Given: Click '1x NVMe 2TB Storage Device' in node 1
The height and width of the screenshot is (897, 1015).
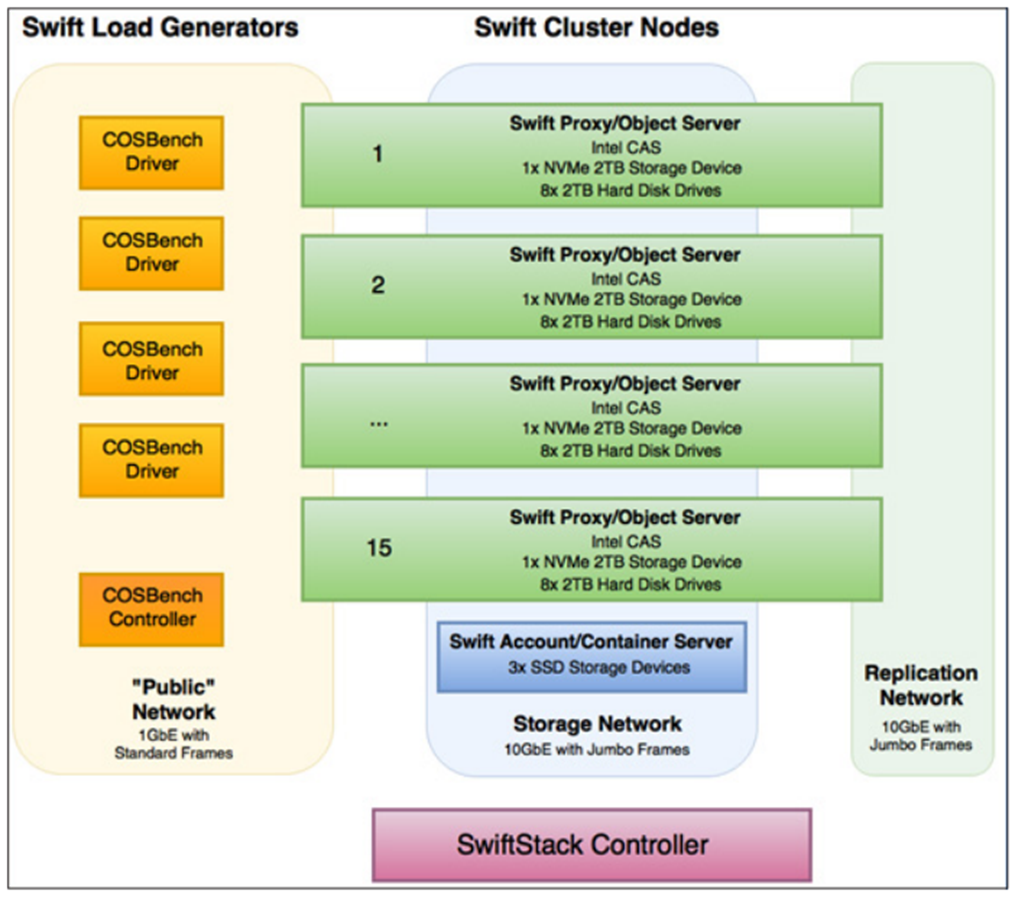Looking at the screenshot, I should 632,168.
